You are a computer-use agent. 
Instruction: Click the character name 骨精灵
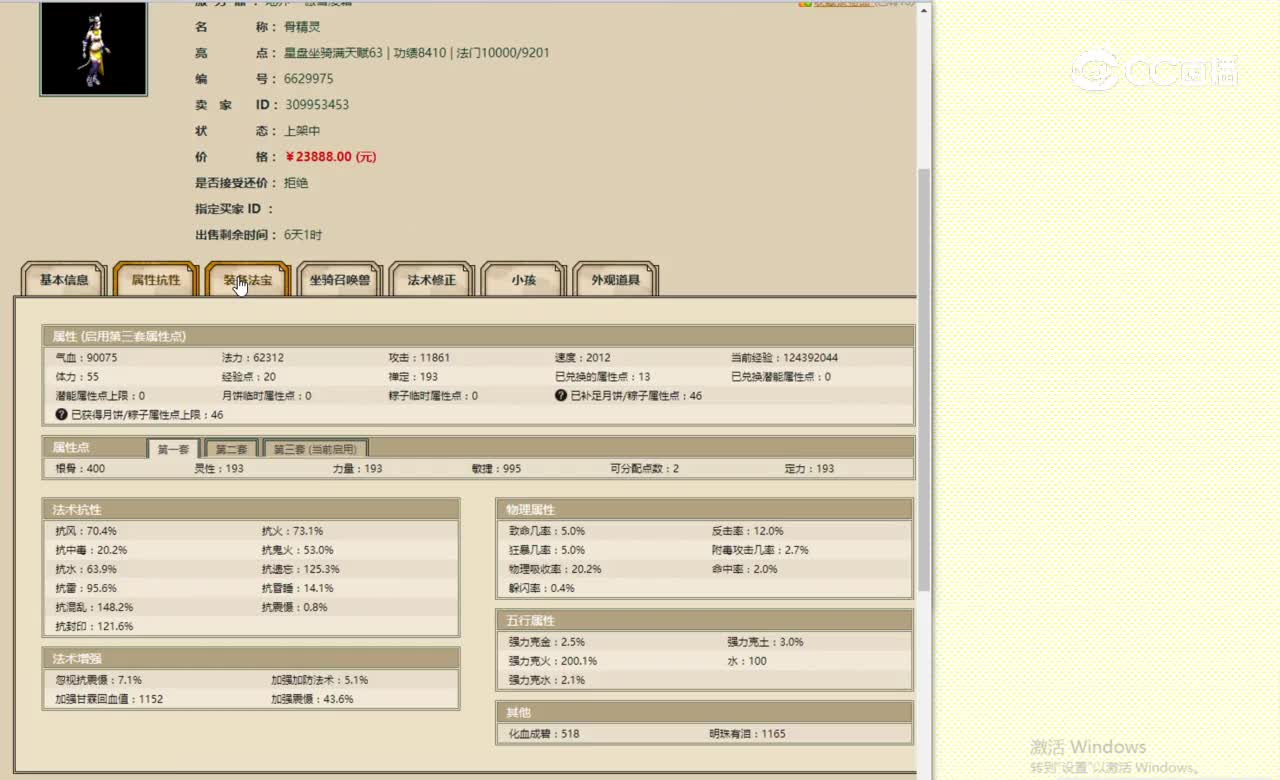(x=303, y=27)
